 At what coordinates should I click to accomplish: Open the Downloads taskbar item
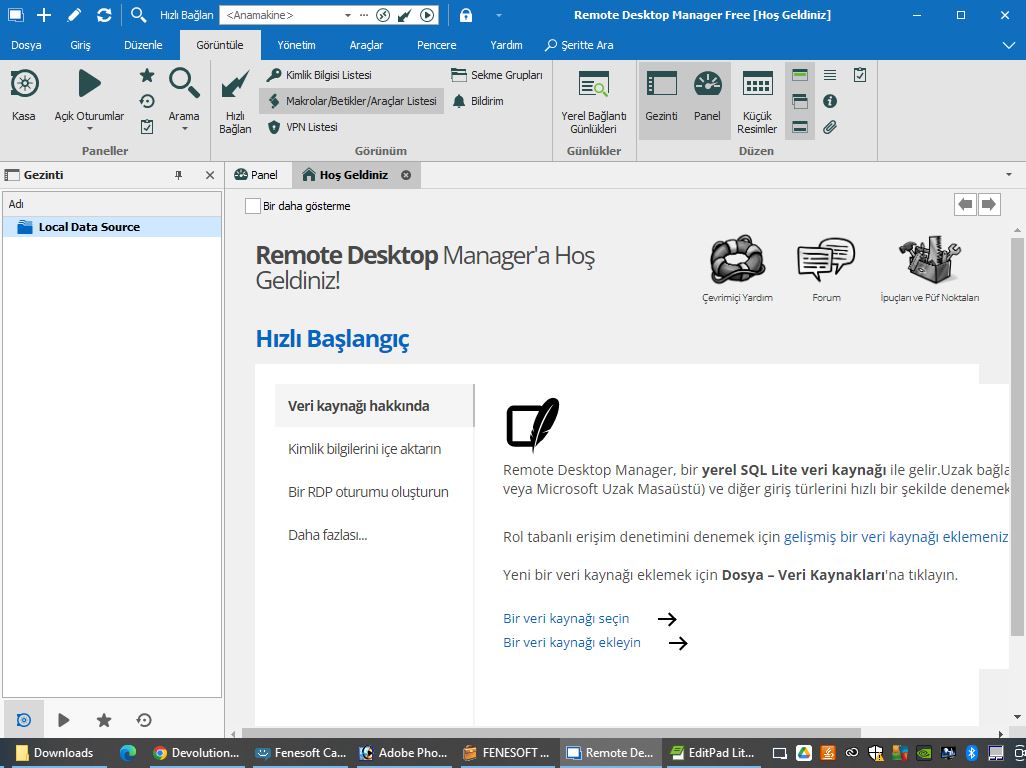54,753
